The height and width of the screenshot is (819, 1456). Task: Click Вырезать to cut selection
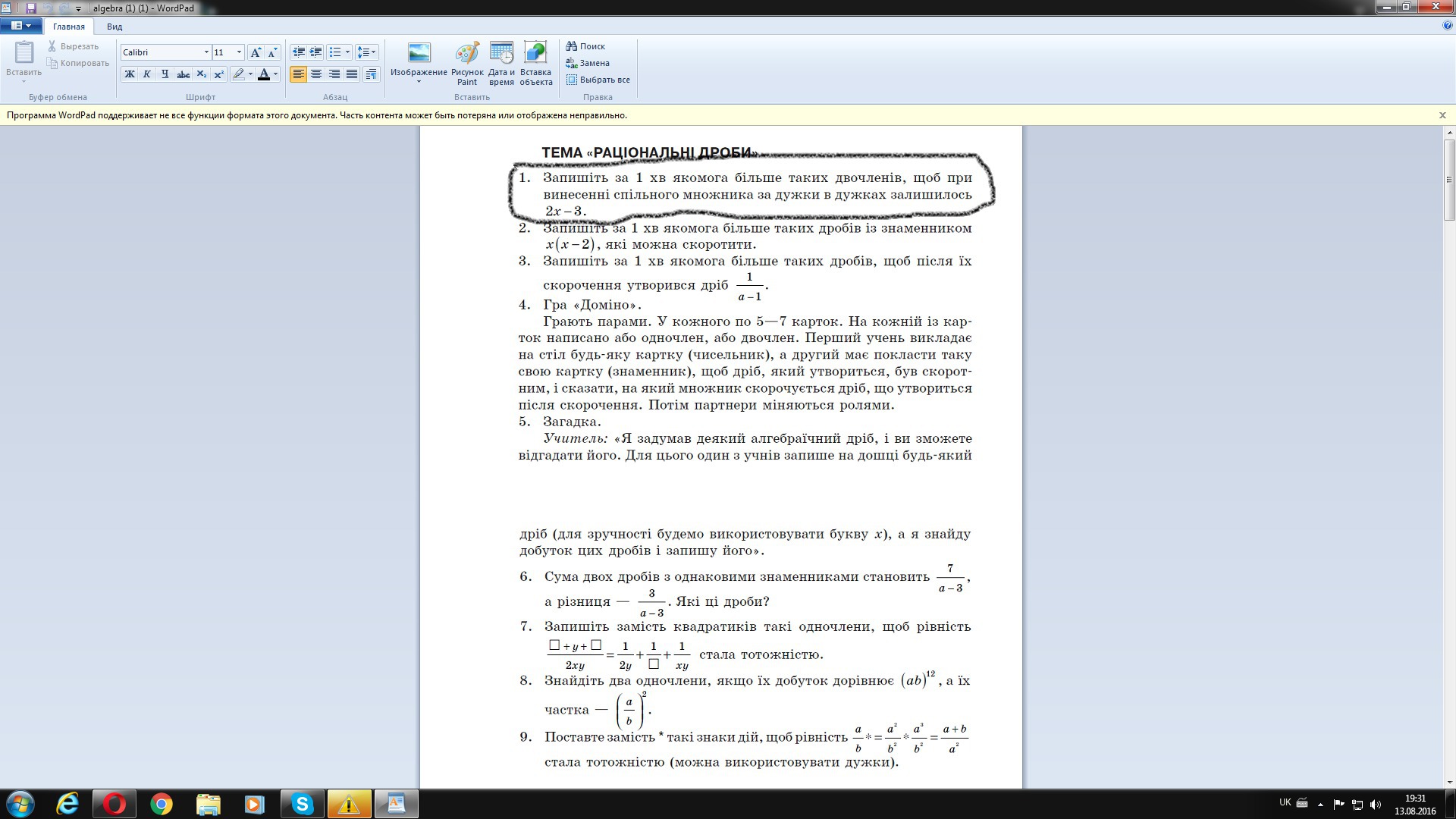pyautogui.click(x=73, y=46)
